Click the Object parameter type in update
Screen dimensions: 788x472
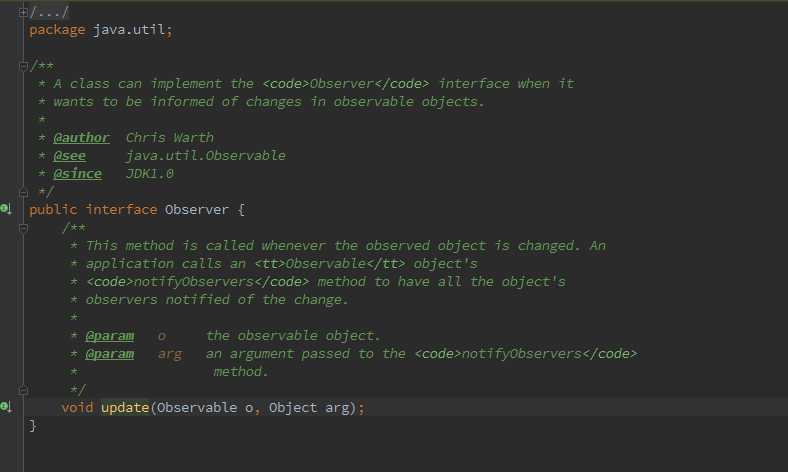click(x=293, y=408)
